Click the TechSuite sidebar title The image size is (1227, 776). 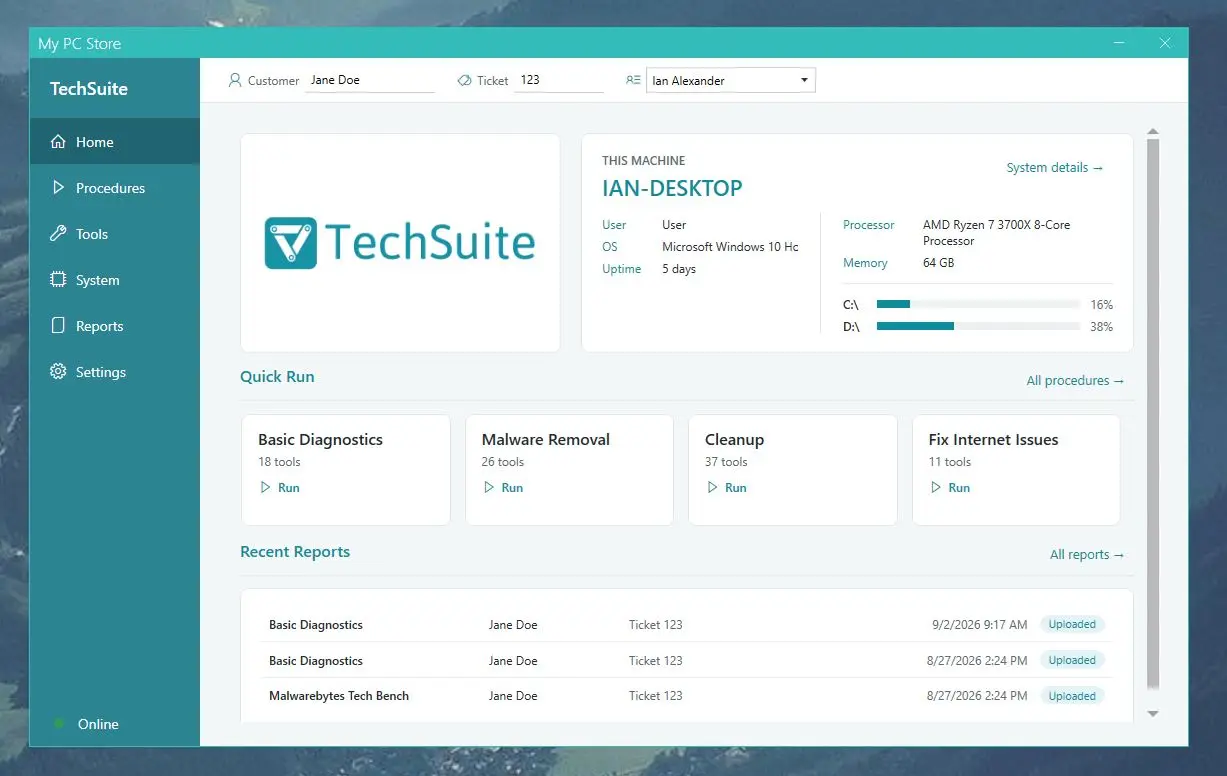pos(89,89)
